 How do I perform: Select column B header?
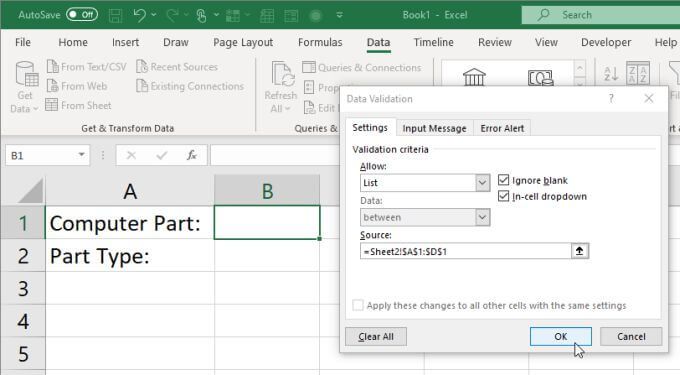pyautogui.click(x=267, y=191)
